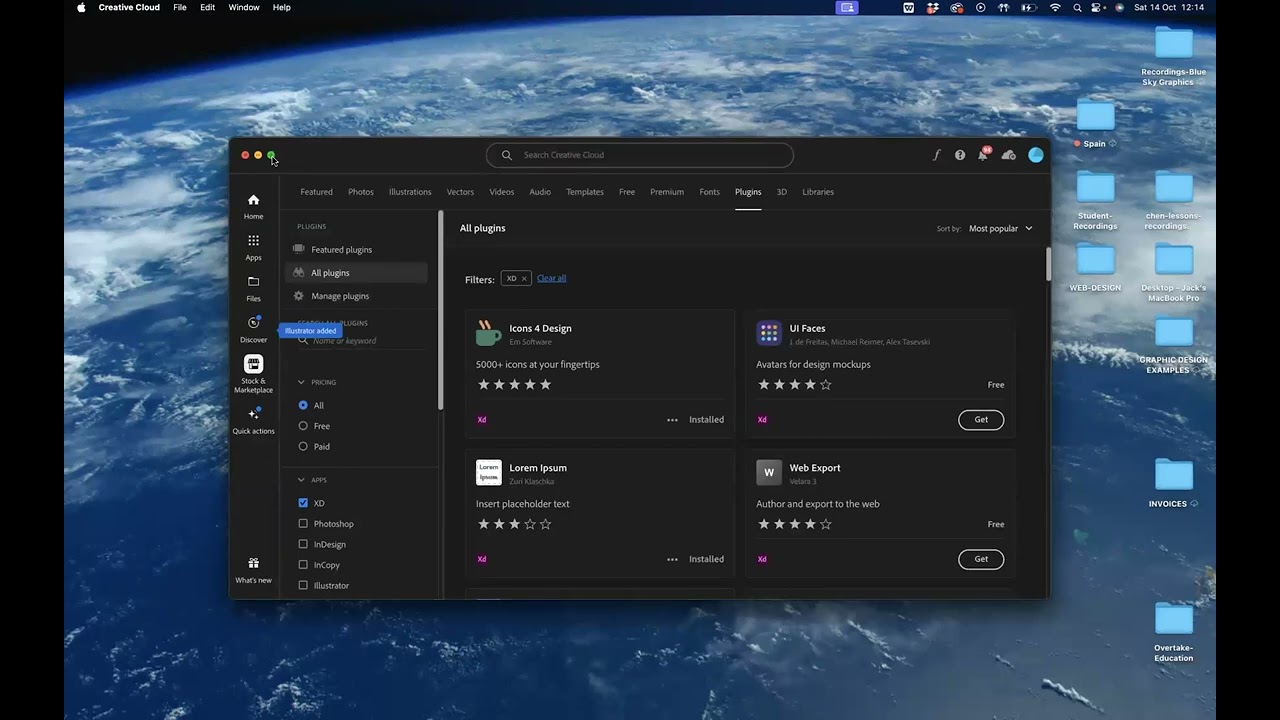Open Wi-Fi status in menu bar
1280x720 pixels.
coord(1055,7)
